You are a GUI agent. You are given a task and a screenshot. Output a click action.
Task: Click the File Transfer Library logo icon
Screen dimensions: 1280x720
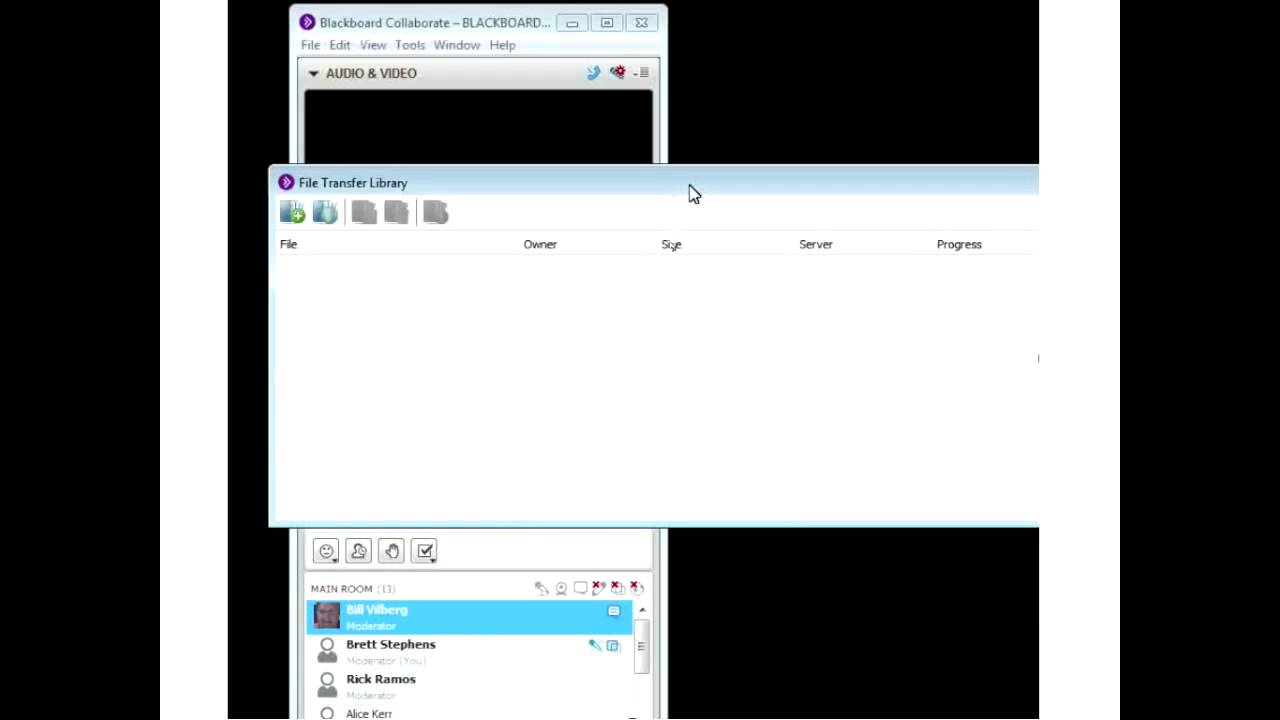click(286, 182)
